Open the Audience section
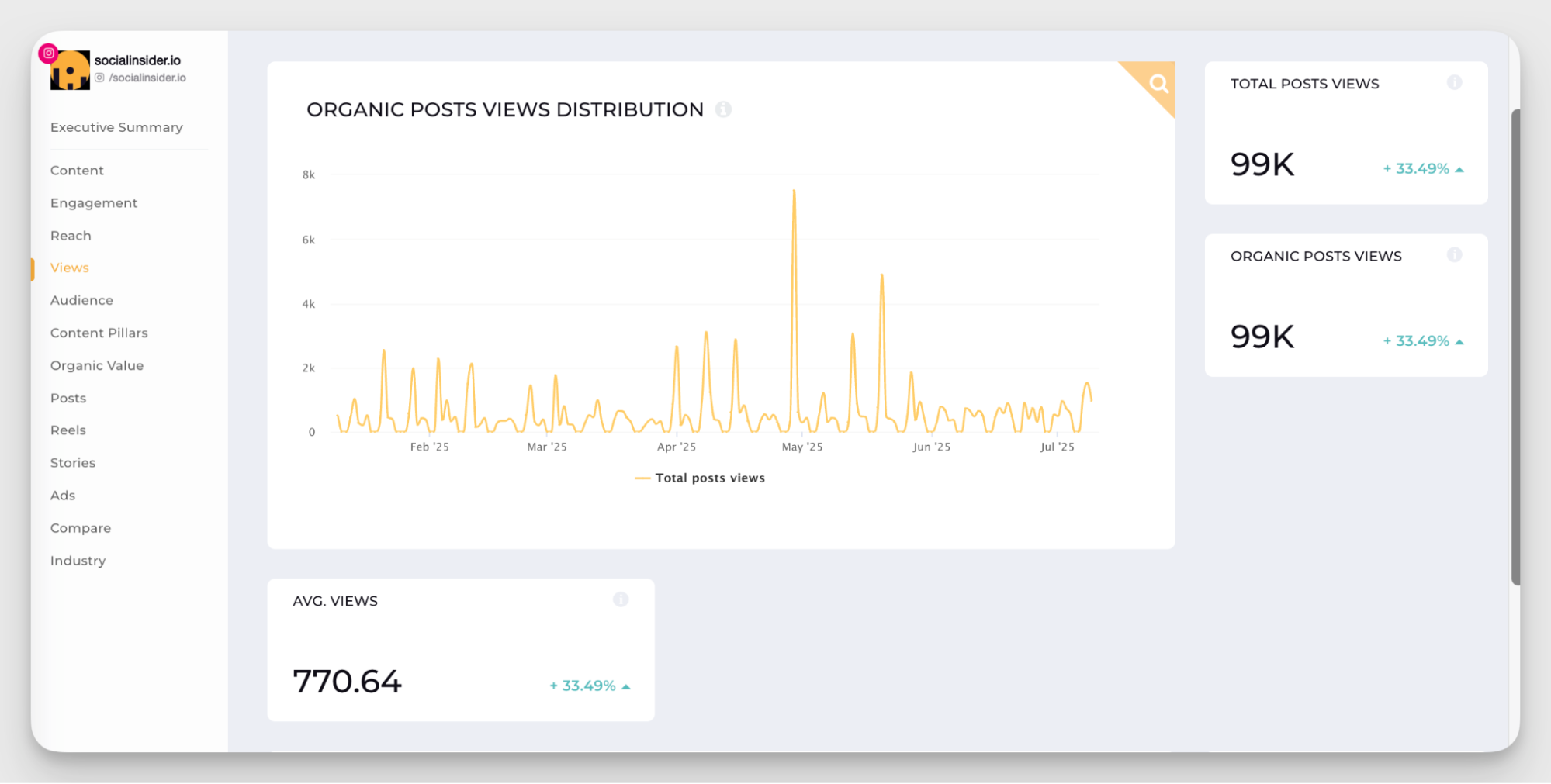 (81, 300)
